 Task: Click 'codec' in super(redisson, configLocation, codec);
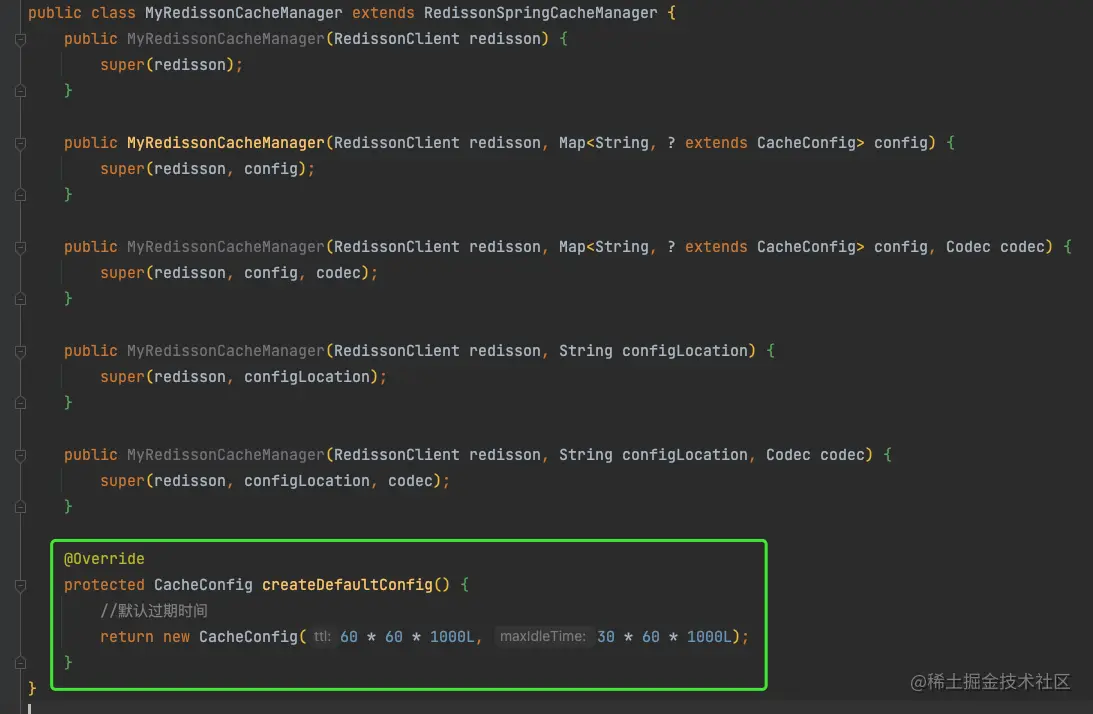(410, 480)
